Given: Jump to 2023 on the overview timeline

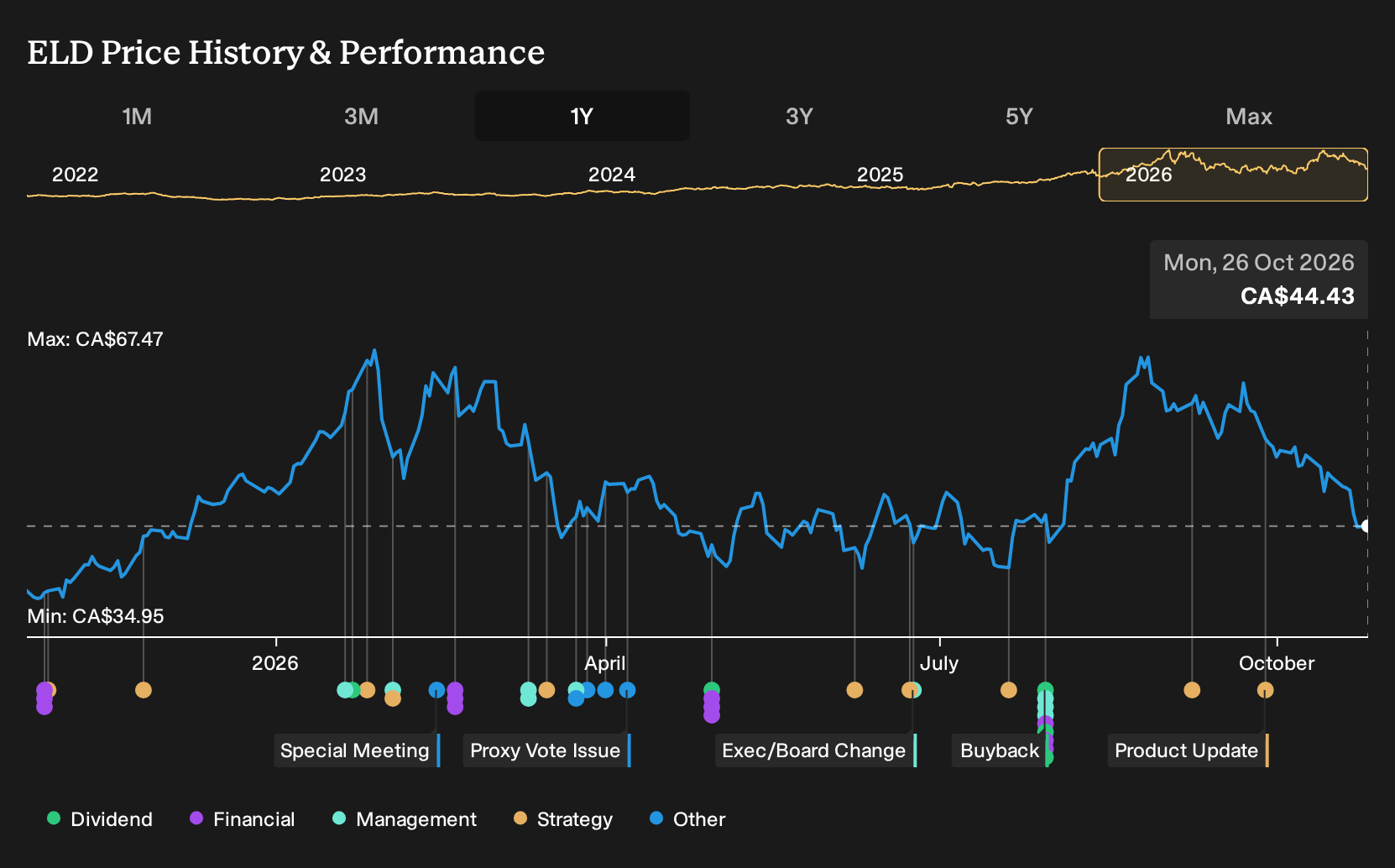Looking at the screenshot, I should 342,175.
